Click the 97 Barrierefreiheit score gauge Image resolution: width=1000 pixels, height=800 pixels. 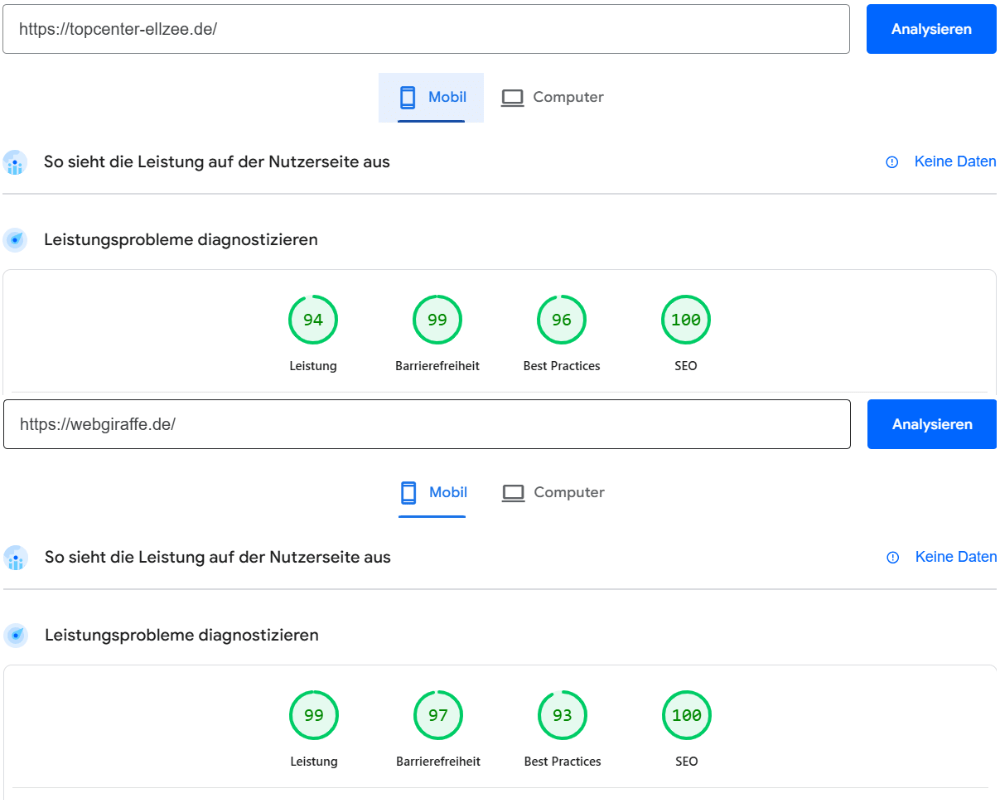[438, 715]
